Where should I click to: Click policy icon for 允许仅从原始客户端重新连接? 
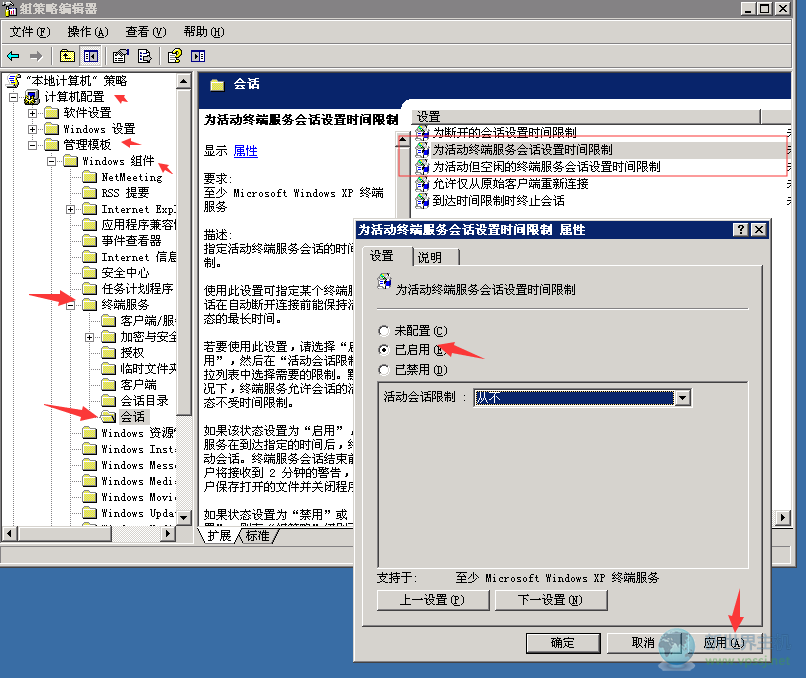(x=422, y=184)
